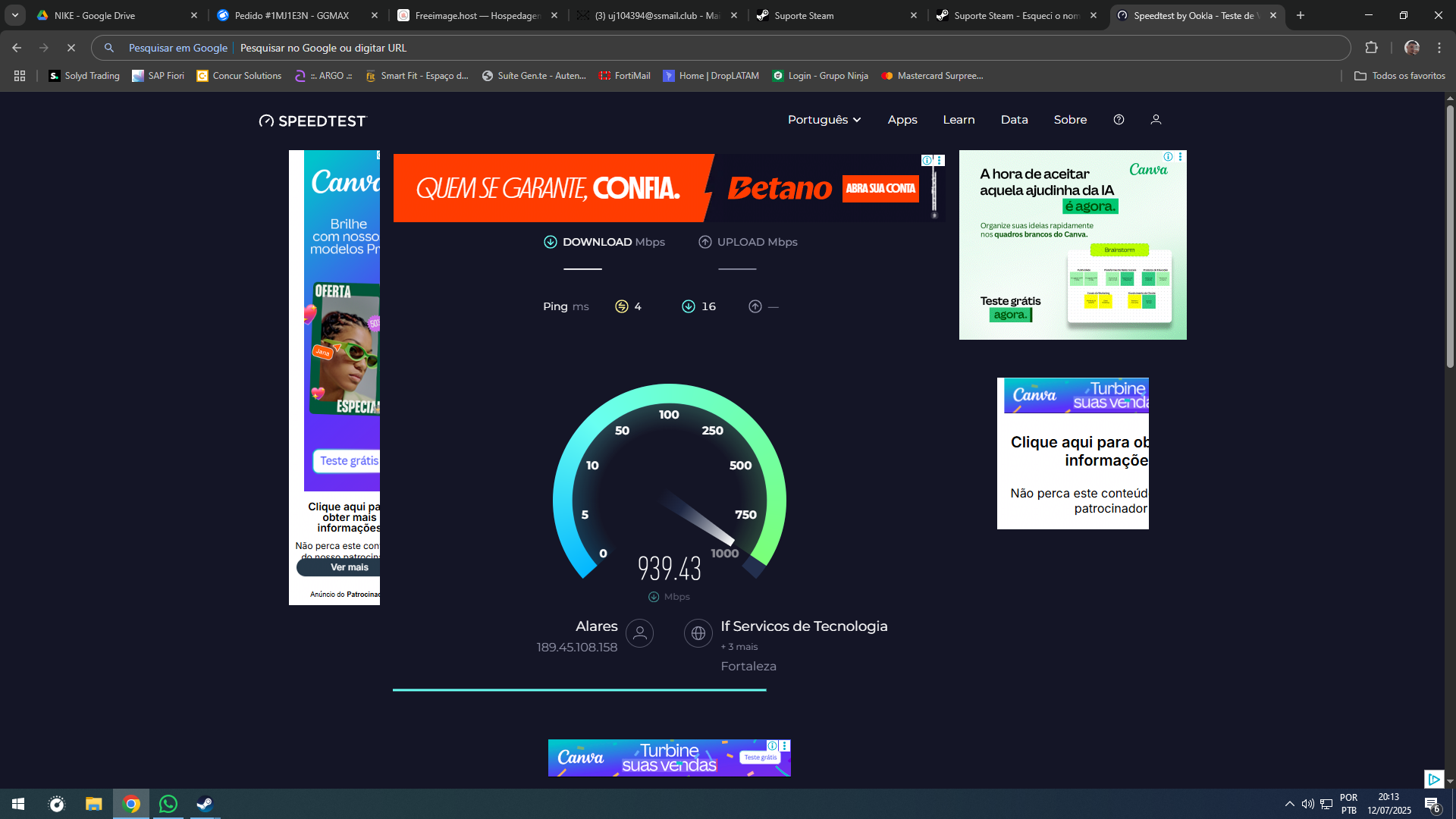This screenshot has height=819, width=1456.
Task: Open the help question mark icon
Action: point(1119,120)
